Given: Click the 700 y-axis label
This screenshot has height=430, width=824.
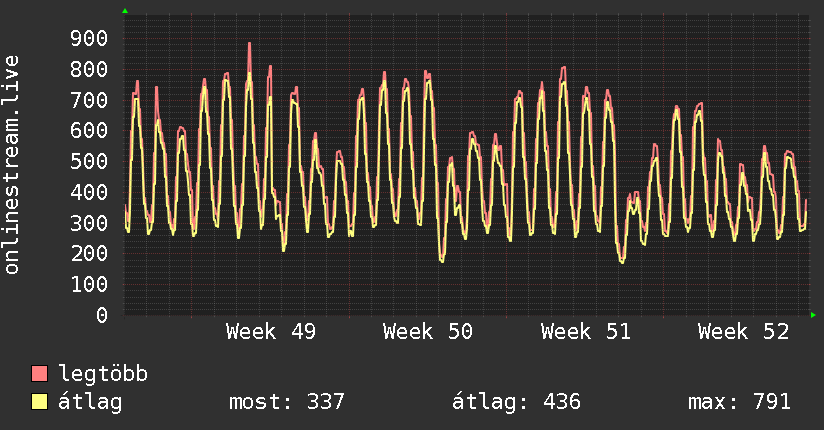Looking at the screenshot, I should point(89,100).
